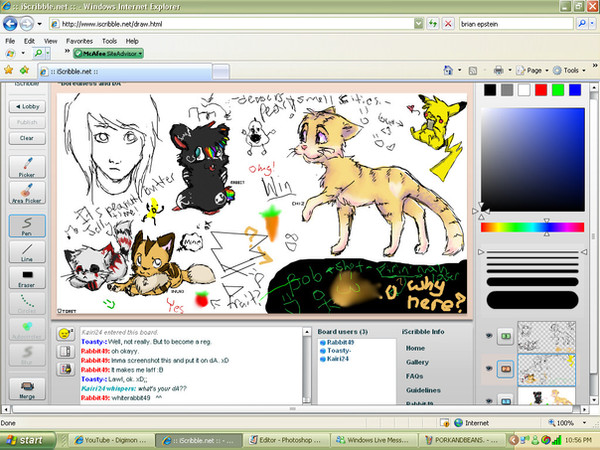Select the Blur tool
The image size is (600, 450).
[27, 355]
